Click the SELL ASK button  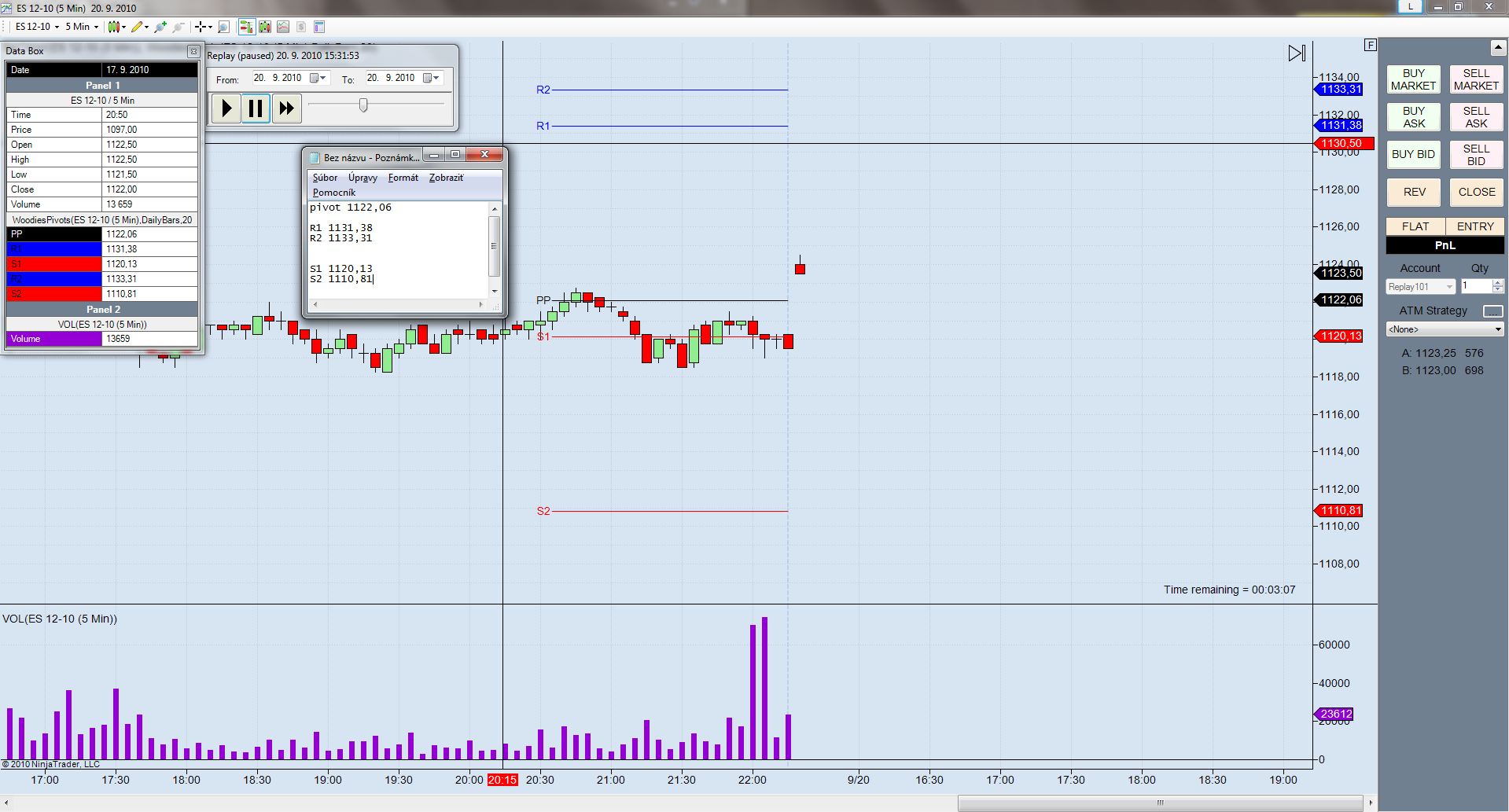[1476, 117]
